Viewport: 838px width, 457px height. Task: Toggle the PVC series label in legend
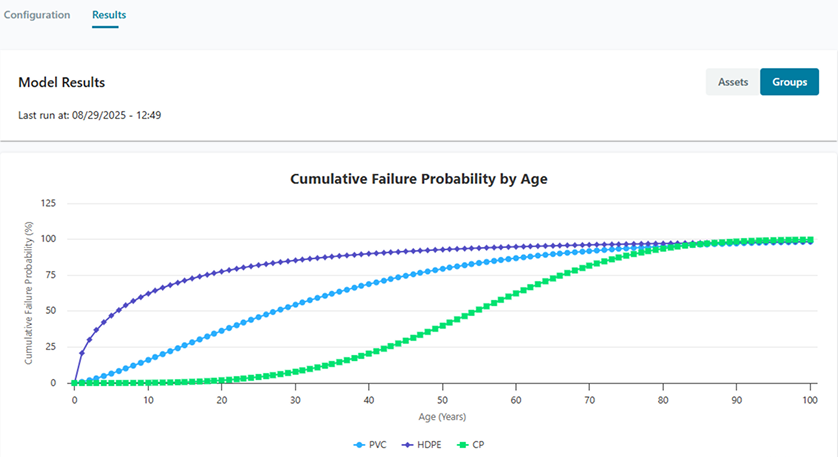(x=379, y=444)
